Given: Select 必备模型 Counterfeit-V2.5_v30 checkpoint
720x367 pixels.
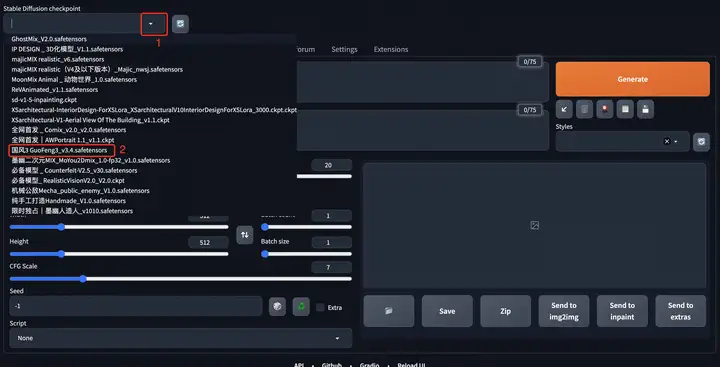Looking at the screenshot, I should pyautogui.click(x=74, y=170).
